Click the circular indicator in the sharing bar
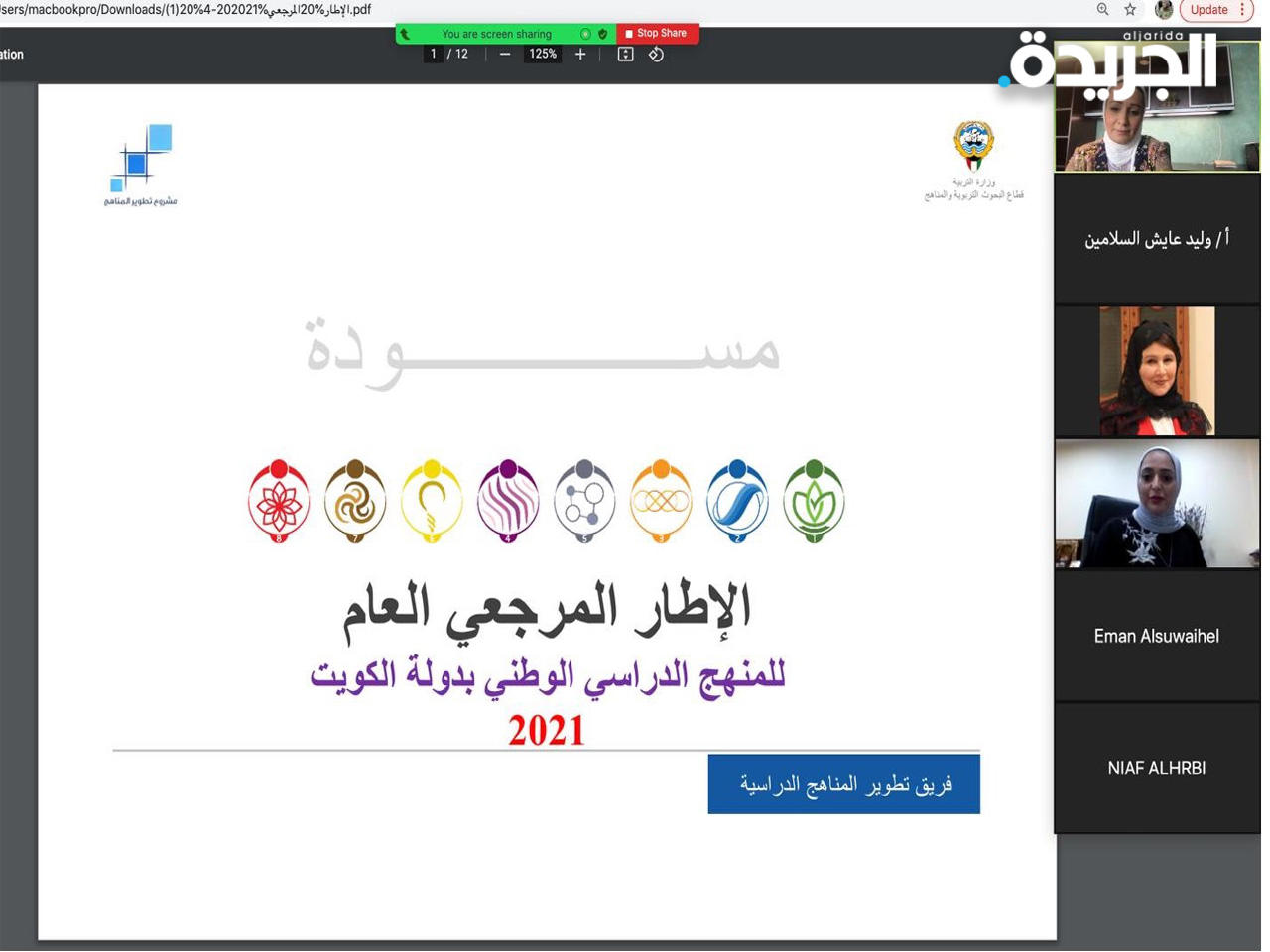Screen dimensions: 1270x952 pos(585,34)
